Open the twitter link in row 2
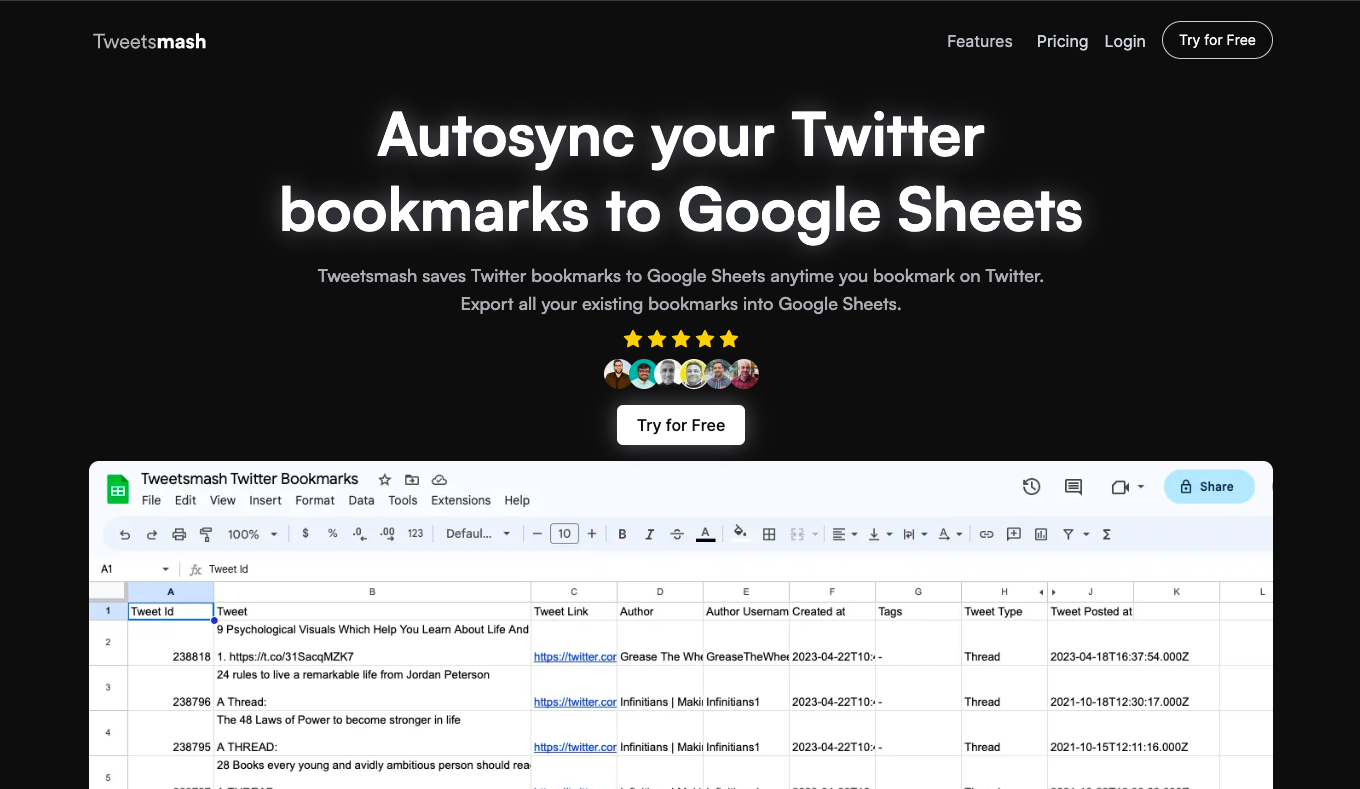 [x=575, y=657]
